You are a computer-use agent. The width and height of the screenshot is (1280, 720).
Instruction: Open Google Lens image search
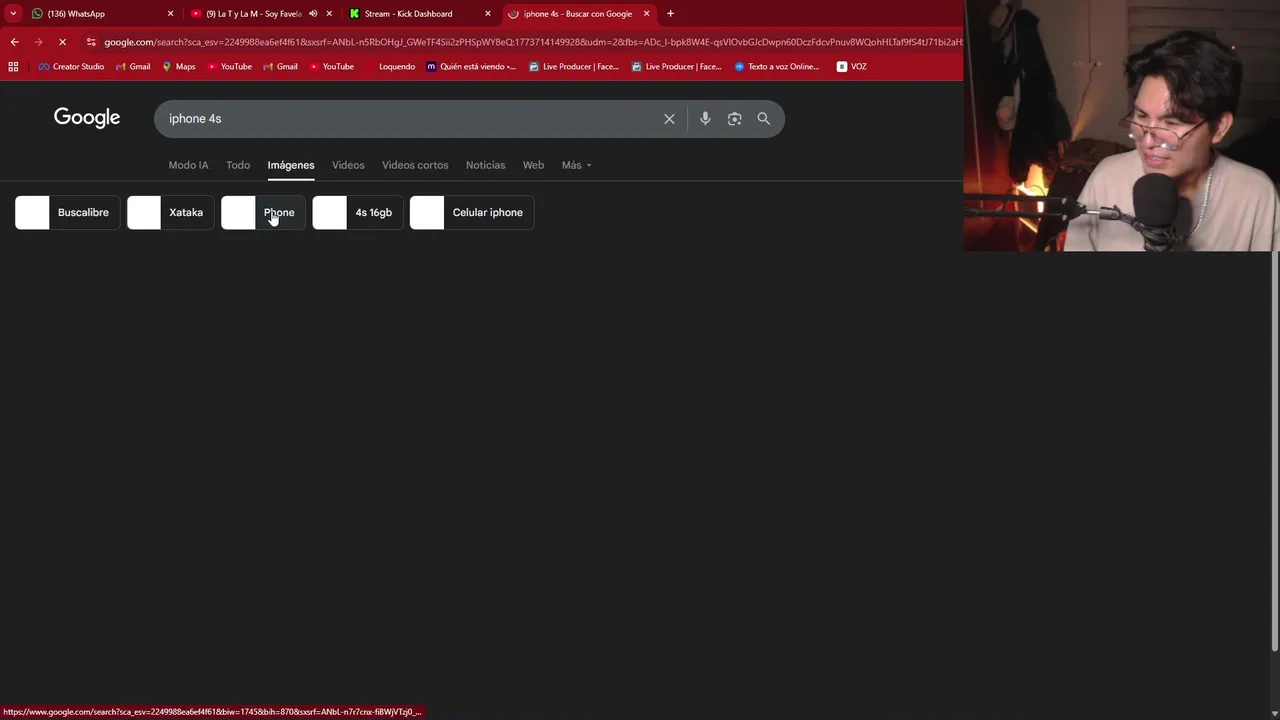[734, 119]
